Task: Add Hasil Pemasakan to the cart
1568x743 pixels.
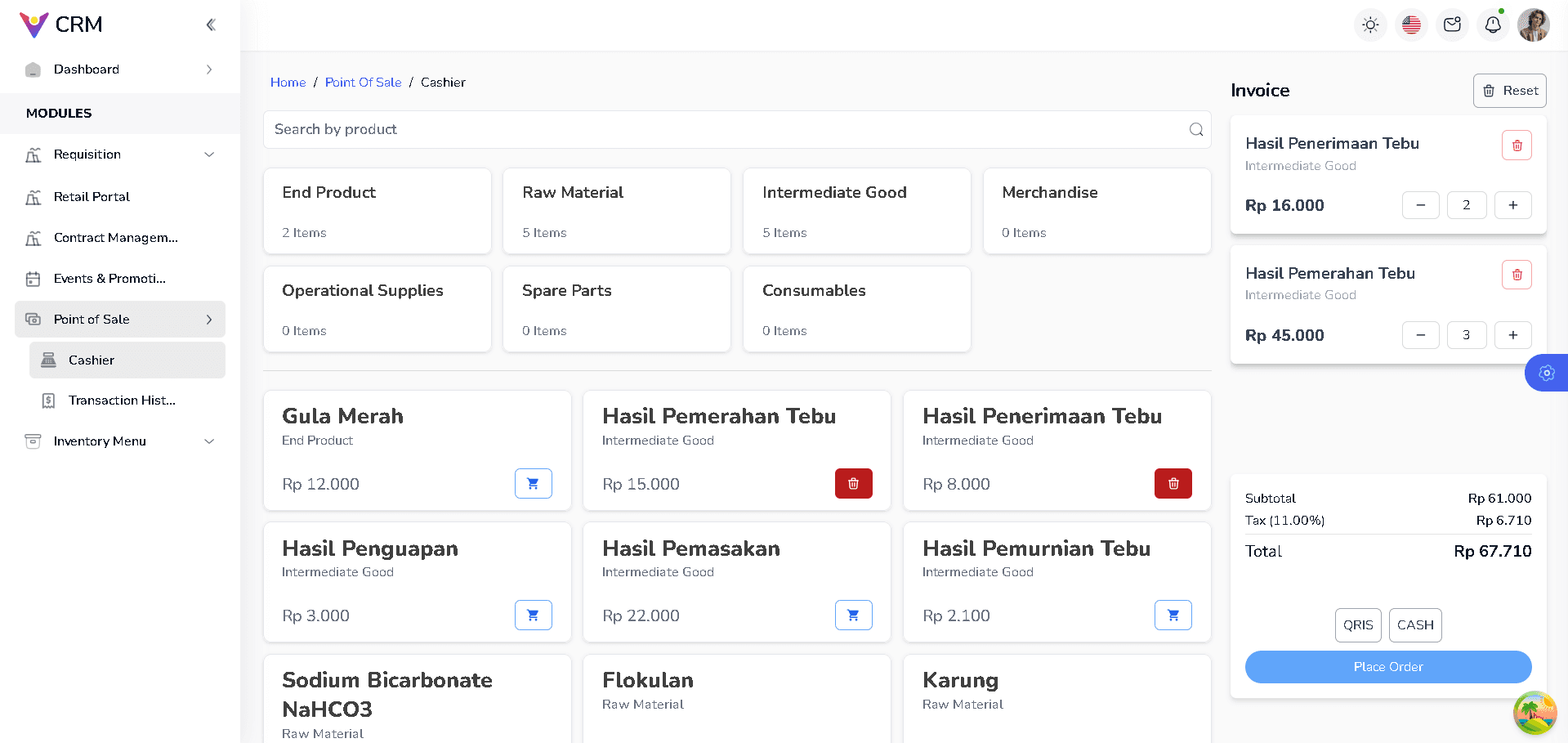Action: (853, 615)
